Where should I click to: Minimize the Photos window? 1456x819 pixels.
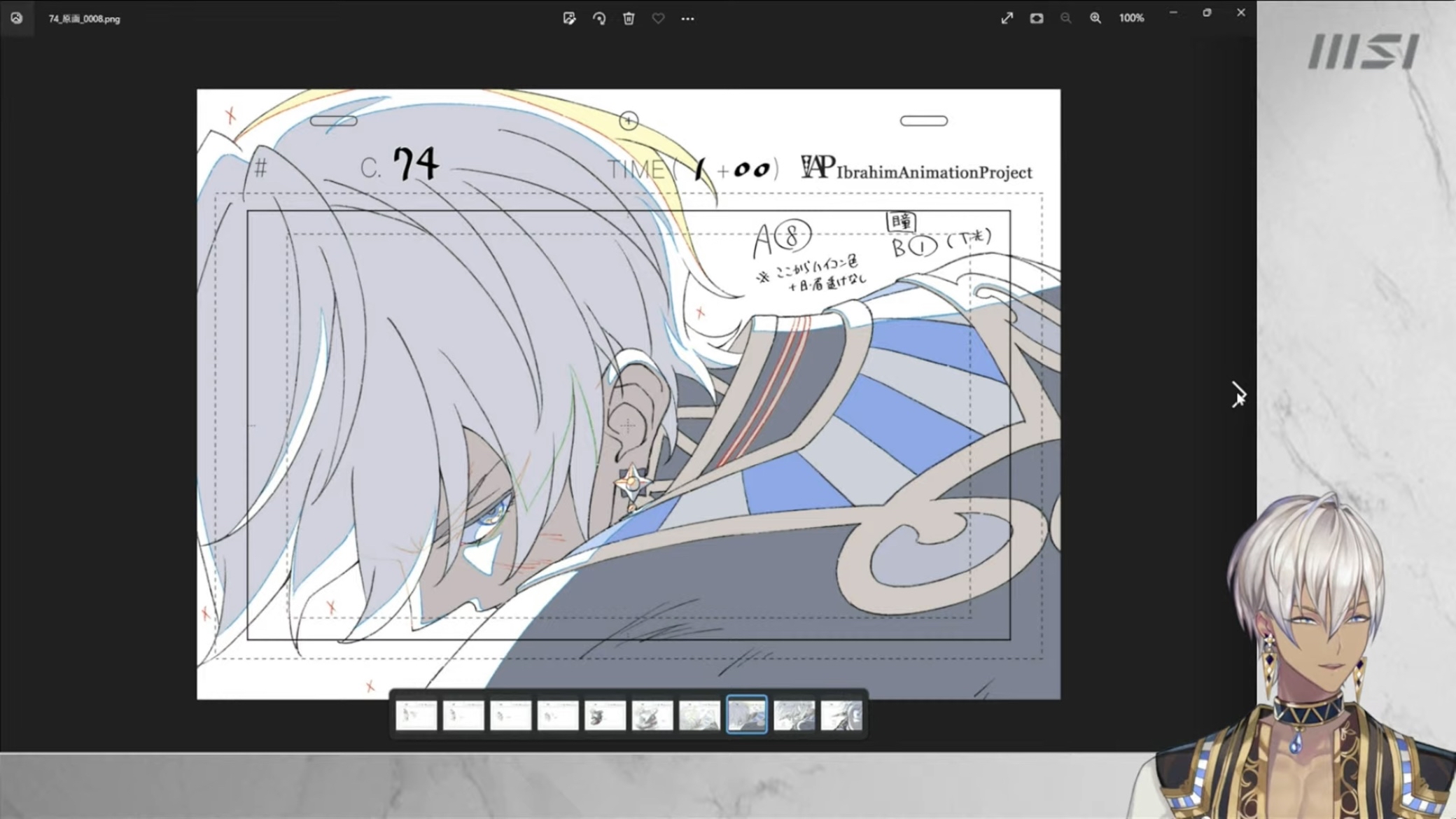click(1173, 13)
